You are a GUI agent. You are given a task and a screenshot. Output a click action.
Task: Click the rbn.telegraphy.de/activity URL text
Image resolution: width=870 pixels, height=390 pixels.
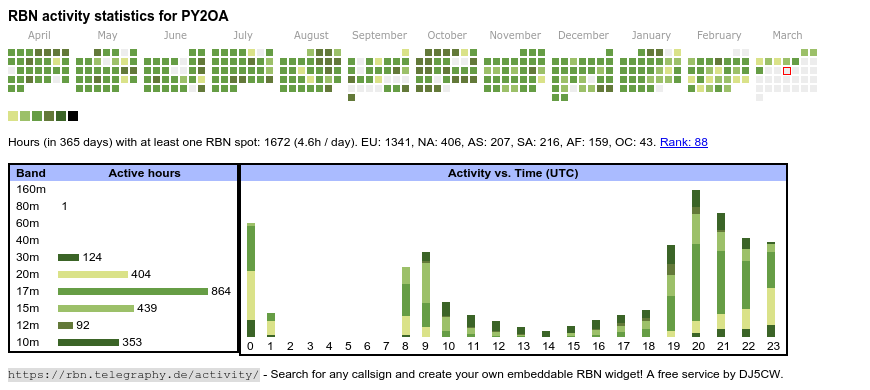point(134,374)
